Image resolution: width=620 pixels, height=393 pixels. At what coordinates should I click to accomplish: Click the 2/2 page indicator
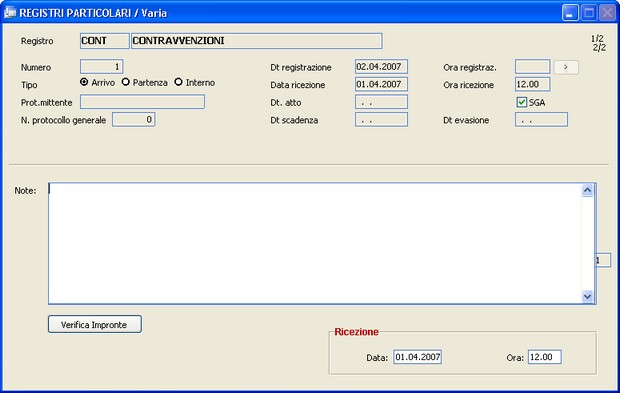(599, 48)
